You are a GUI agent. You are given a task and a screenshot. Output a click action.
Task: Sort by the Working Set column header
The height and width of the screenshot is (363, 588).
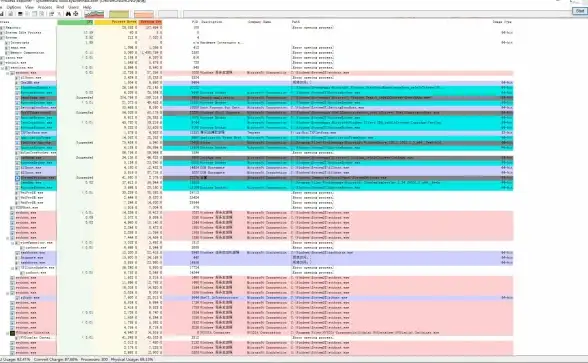[150, 22]
